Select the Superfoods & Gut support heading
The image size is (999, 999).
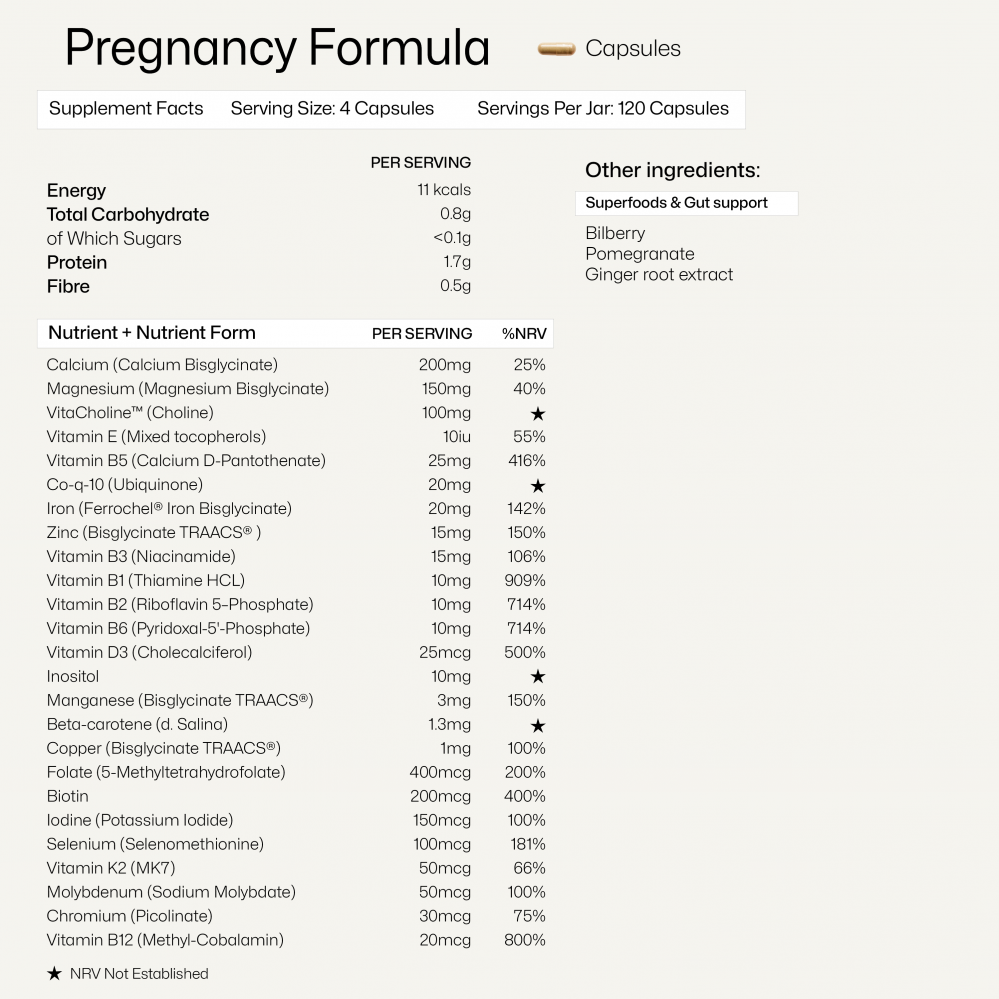[x=676, y=203]
